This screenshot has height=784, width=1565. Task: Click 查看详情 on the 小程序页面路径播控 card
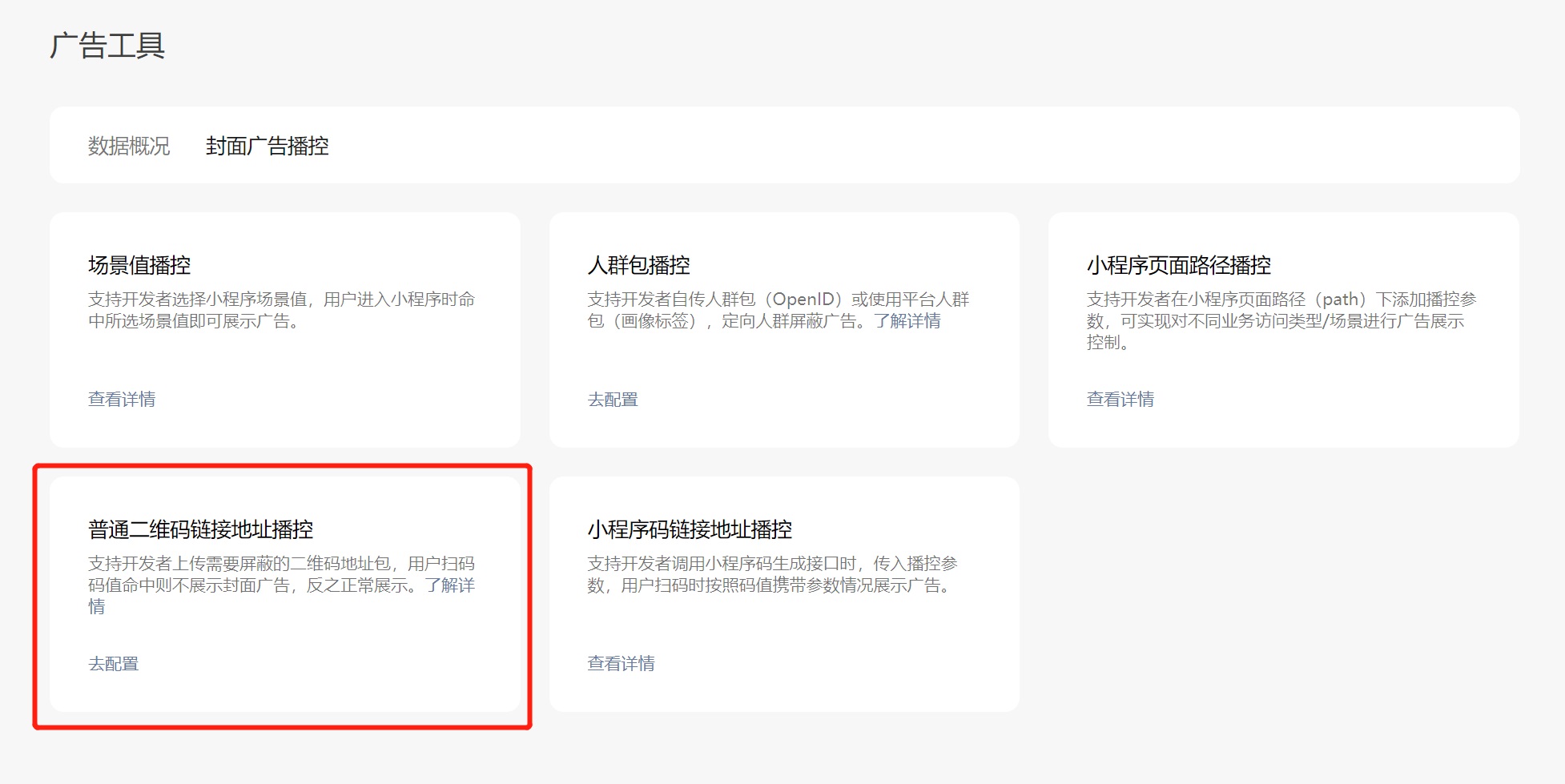pyautogui.click(x=1120, y=398)
